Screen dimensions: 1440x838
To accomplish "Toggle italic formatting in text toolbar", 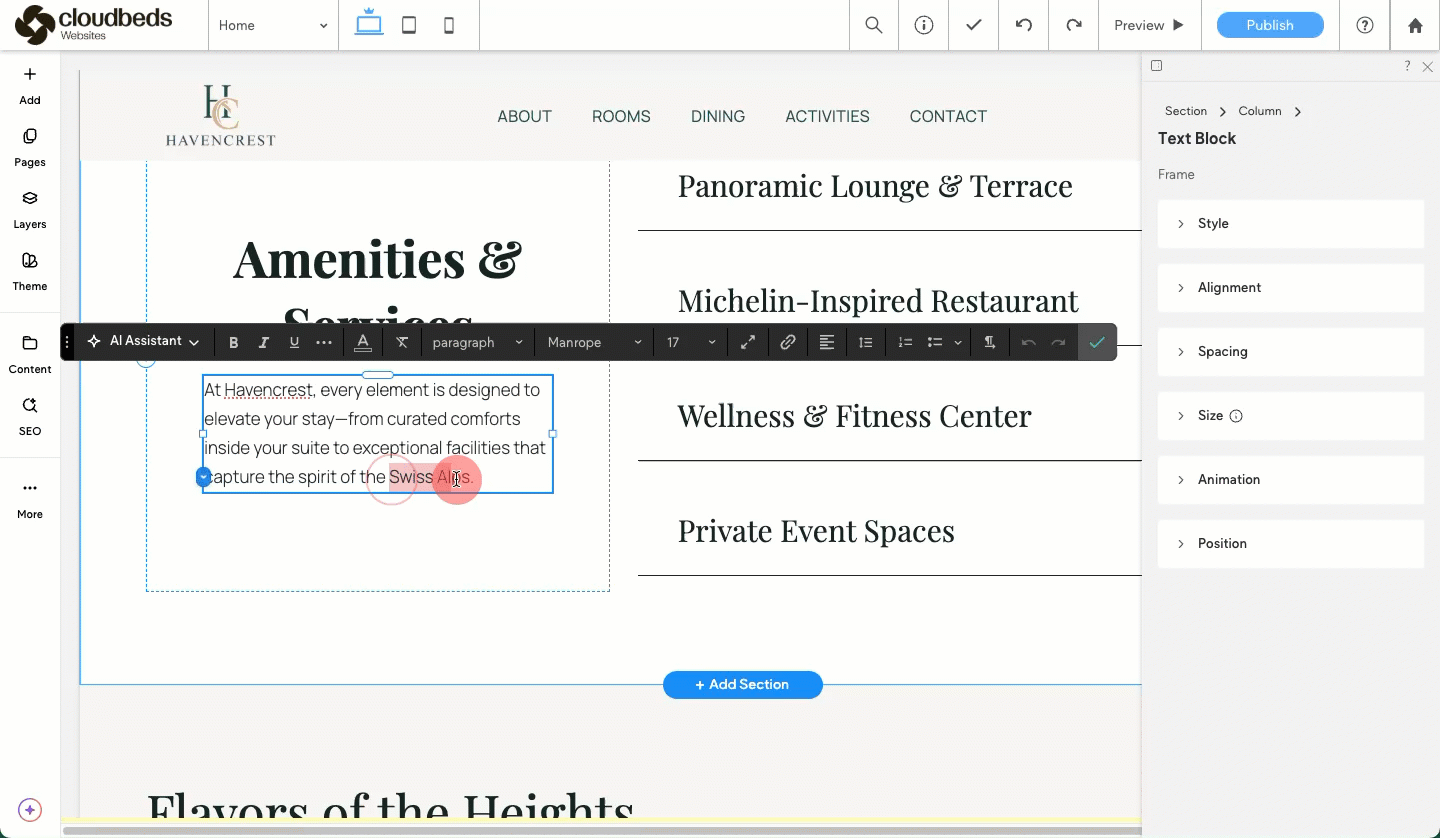I will click(x=264, y=342).
